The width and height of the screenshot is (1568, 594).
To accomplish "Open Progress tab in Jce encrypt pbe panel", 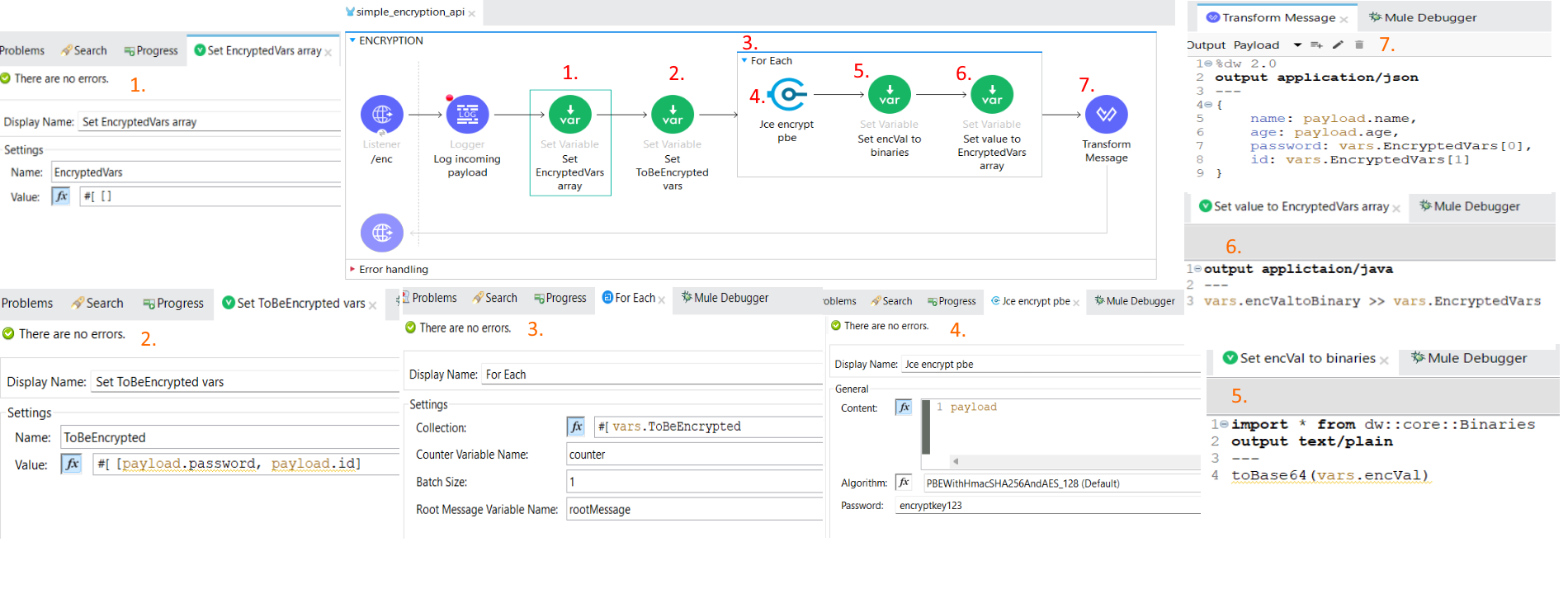I will point(951,301).
